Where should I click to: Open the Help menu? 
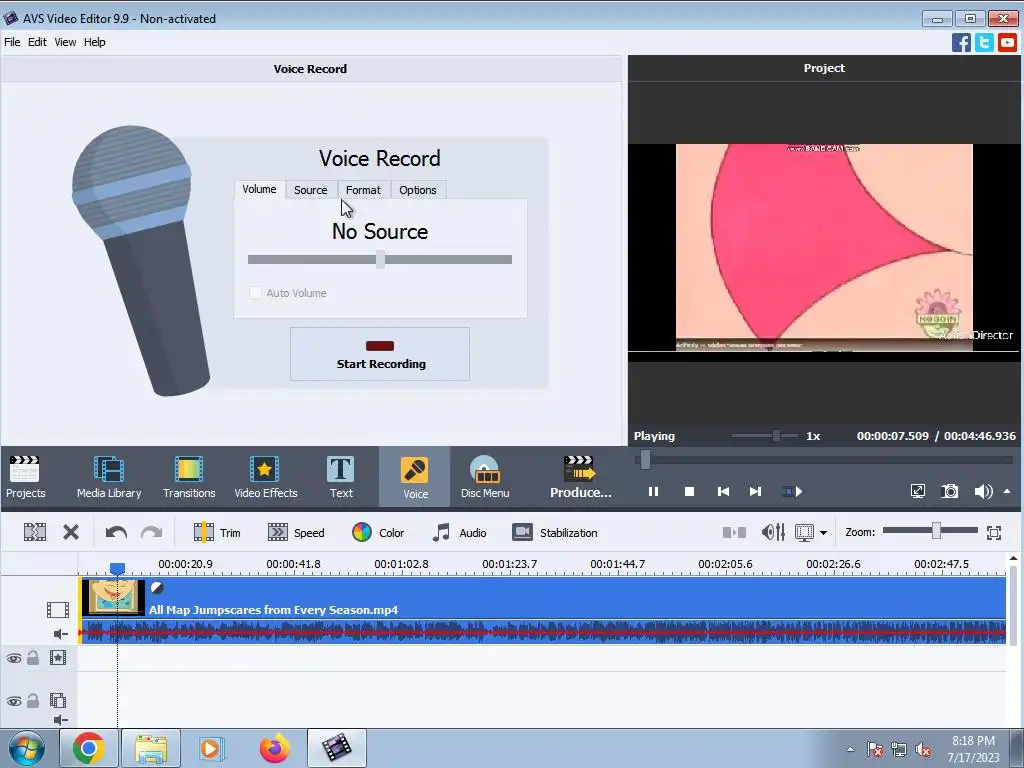click(x=94, y=42)
